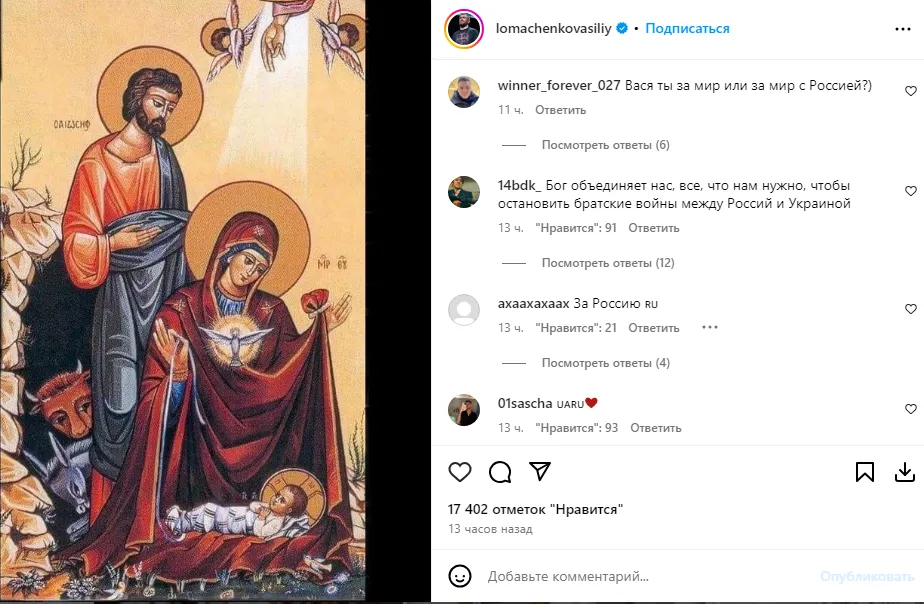The width and height of the screenshot is (924, 604).
Task: Like the post with the heart icon
Action: pyautogui.click(x=459, y=472)
